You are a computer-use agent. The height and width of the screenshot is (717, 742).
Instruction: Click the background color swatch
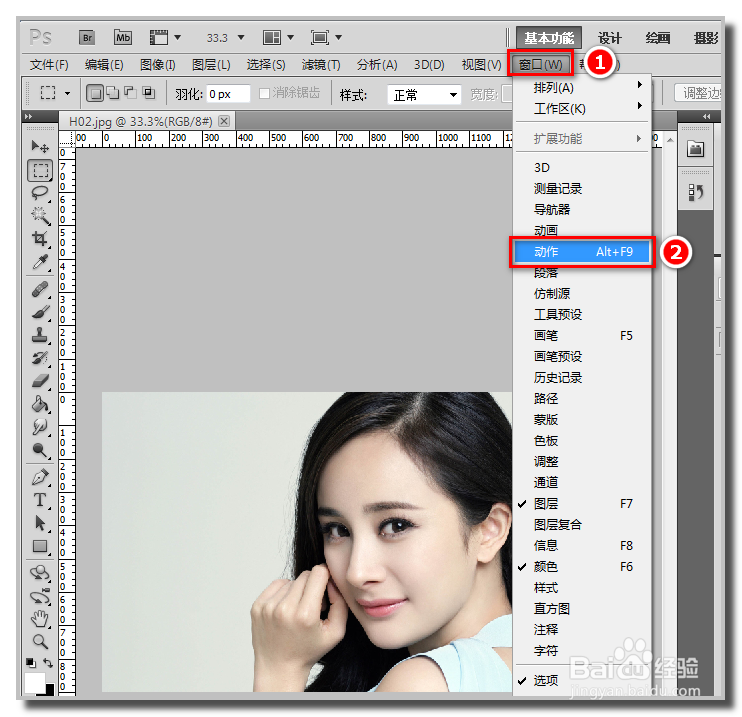pos(49,689)
